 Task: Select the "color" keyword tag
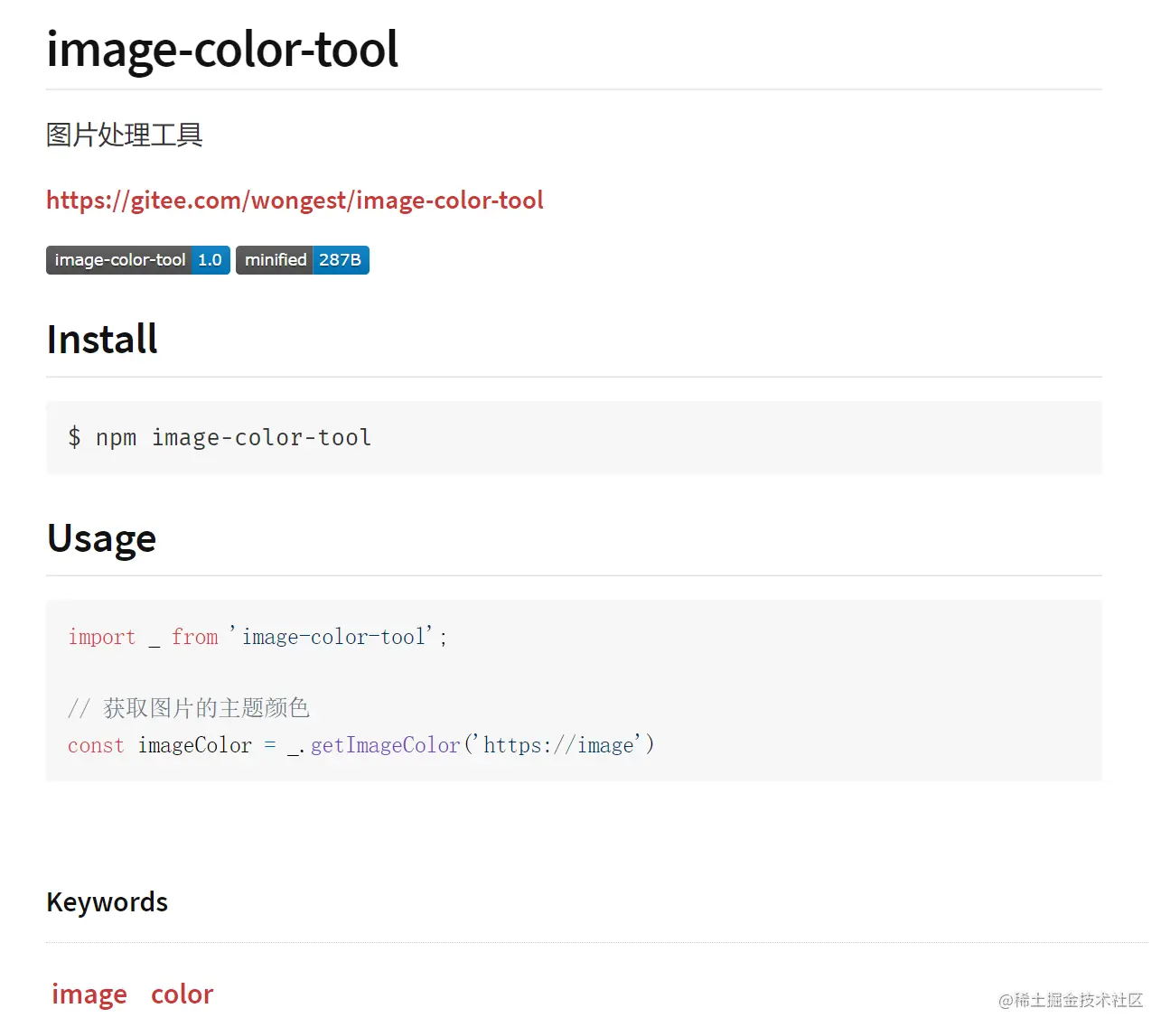click(x=182, y=994)
